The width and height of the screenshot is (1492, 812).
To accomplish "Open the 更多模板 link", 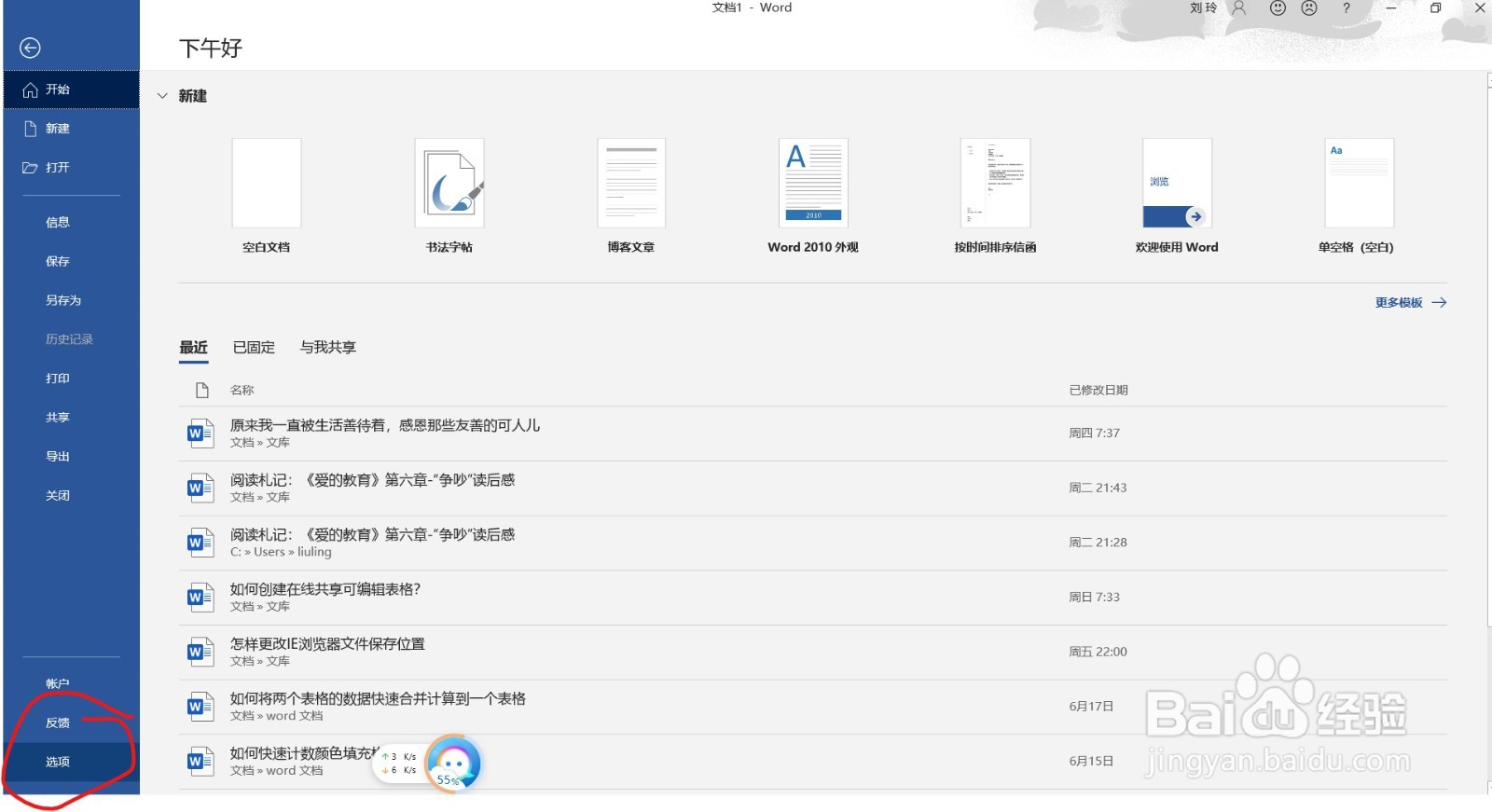I will tap(1410, 303).
